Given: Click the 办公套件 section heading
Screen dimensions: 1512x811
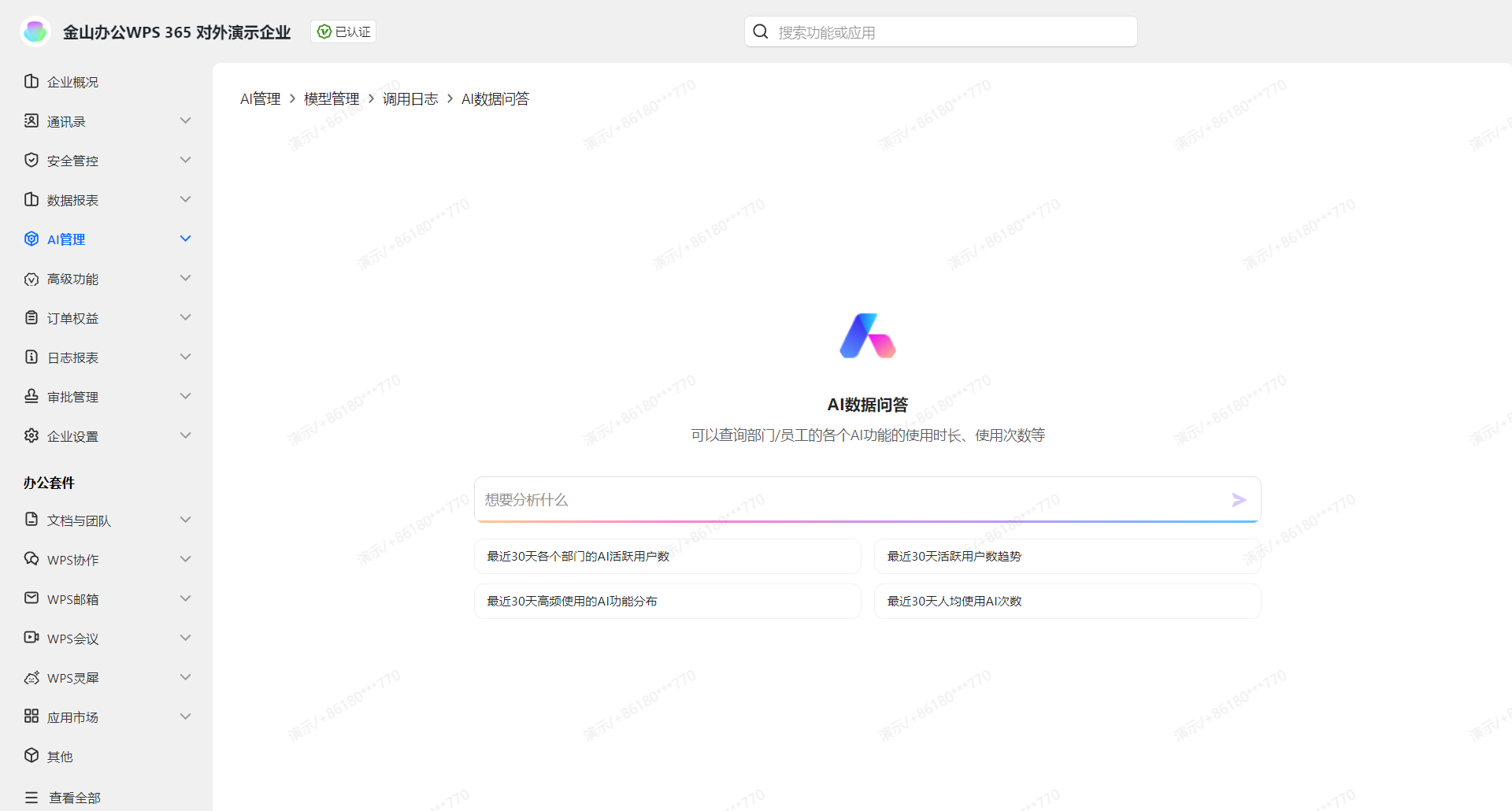Looking at the screenshot, I should pos(49,483).
